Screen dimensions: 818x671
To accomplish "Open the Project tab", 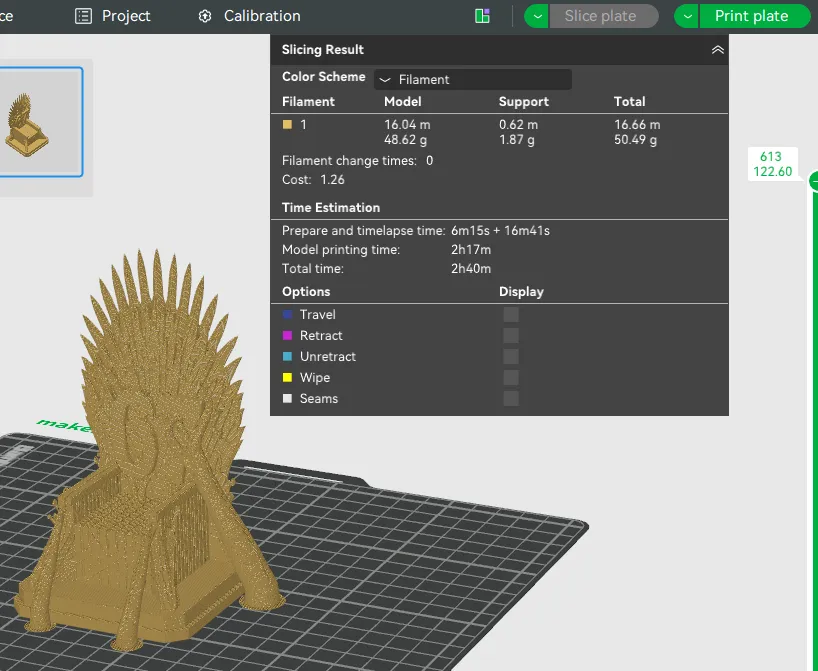I will [x=113, y=16].
